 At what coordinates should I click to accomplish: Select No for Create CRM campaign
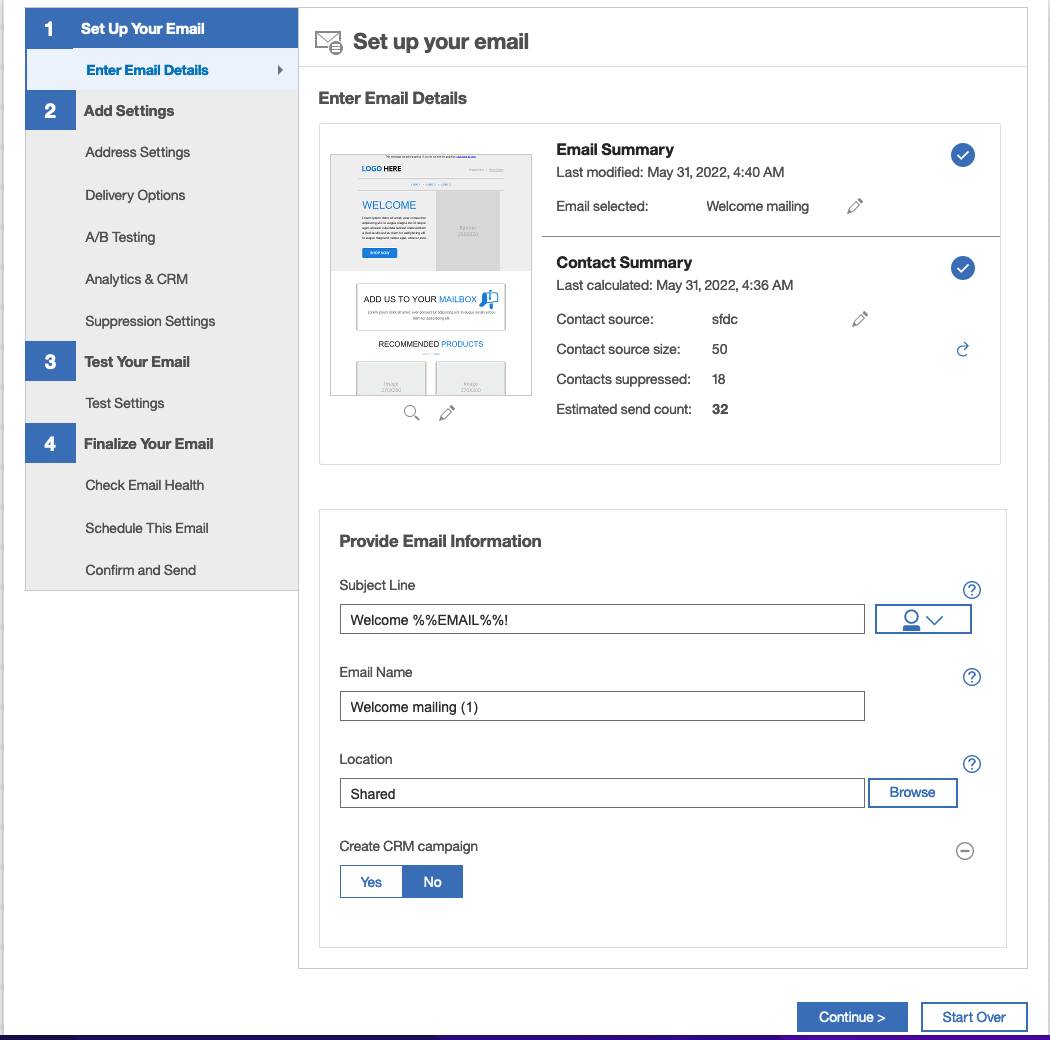(432, 881)
